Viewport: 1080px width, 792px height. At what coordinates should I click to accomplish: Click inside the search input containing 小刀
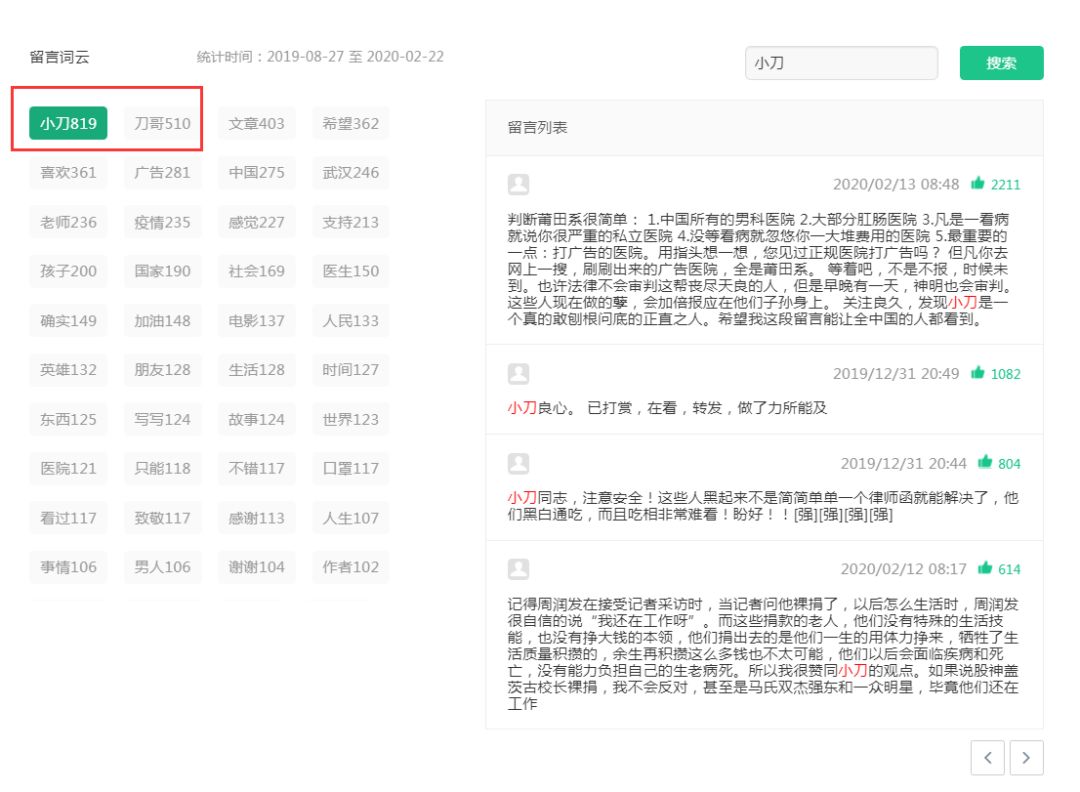tap(840, 62)
